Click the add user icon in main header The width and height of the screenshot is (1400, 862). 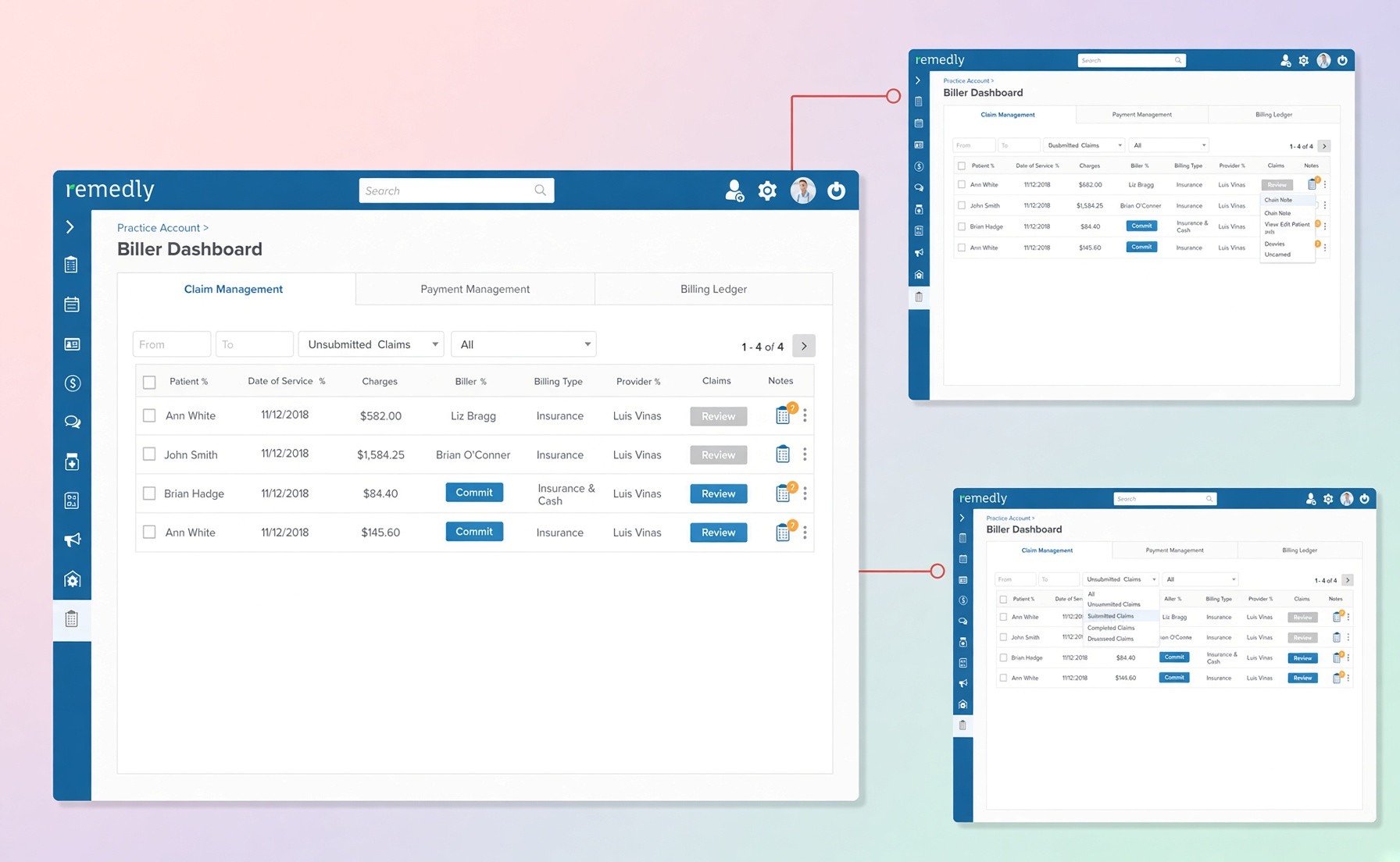click(734, 191)
